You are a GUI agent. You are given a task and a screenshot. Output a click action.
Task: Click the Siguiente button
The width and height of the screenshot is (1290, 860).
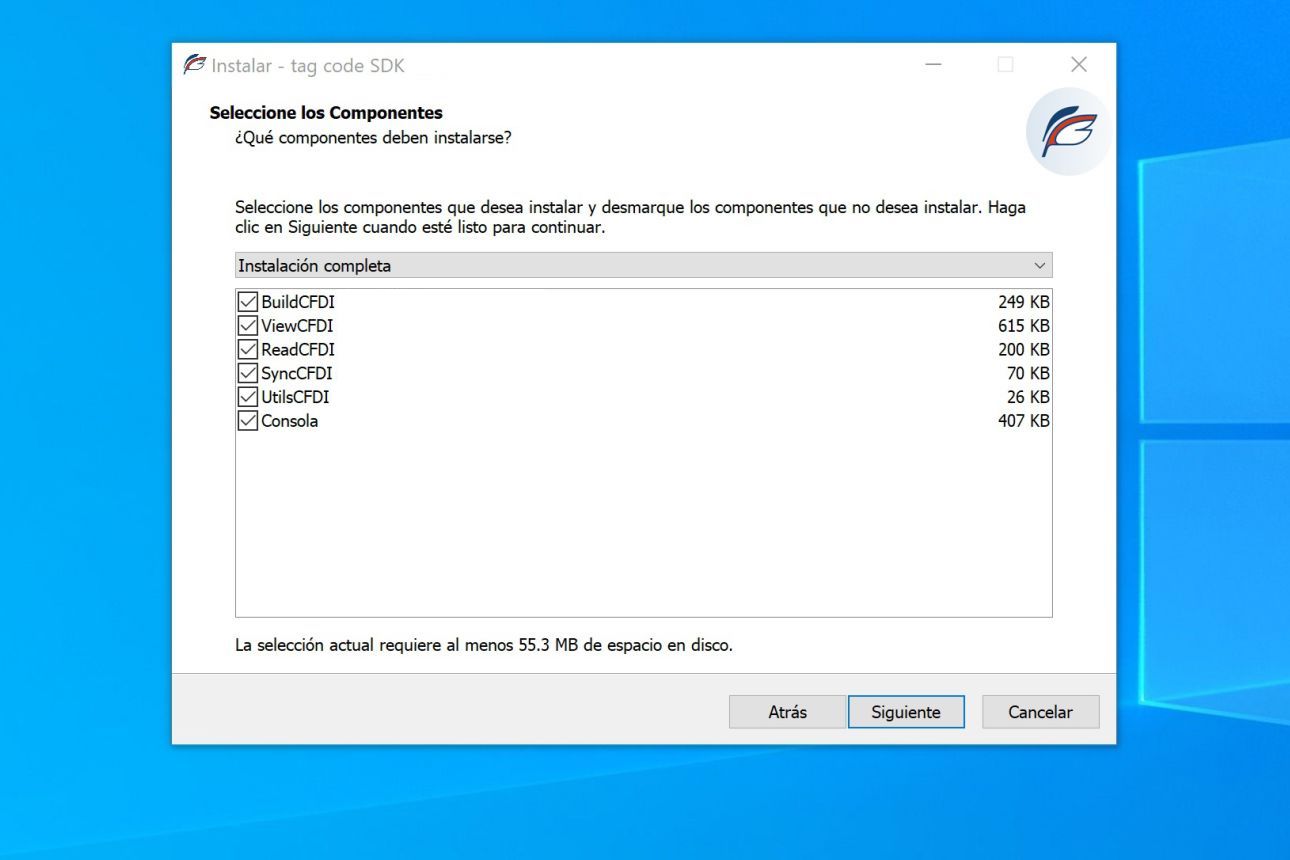(x=906, y=712)
